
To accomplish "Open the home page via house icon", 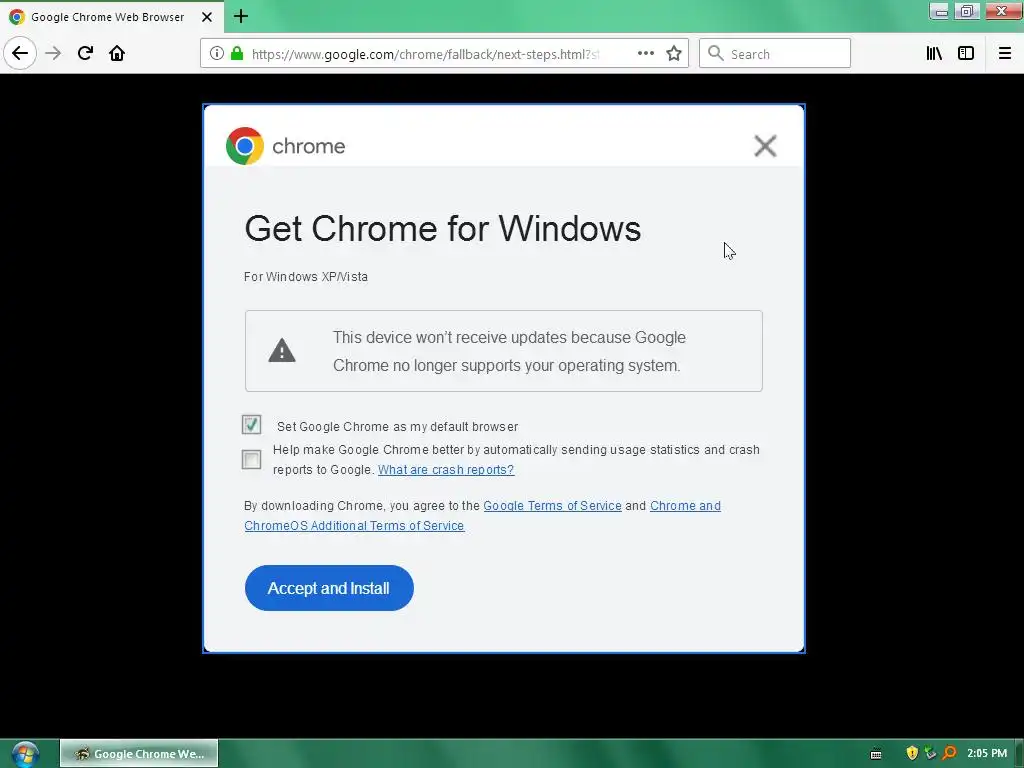I will tap(117, 54).
